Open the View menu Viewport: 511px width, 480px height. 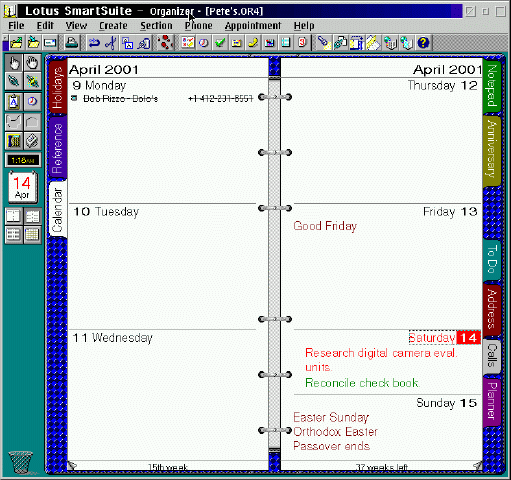[x=76, y=26]
